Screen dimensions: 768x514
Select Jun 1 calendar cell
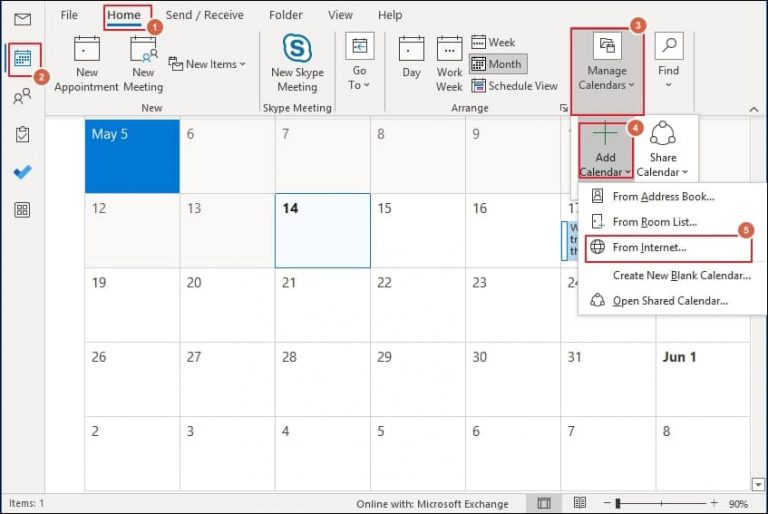pos(703,379)
